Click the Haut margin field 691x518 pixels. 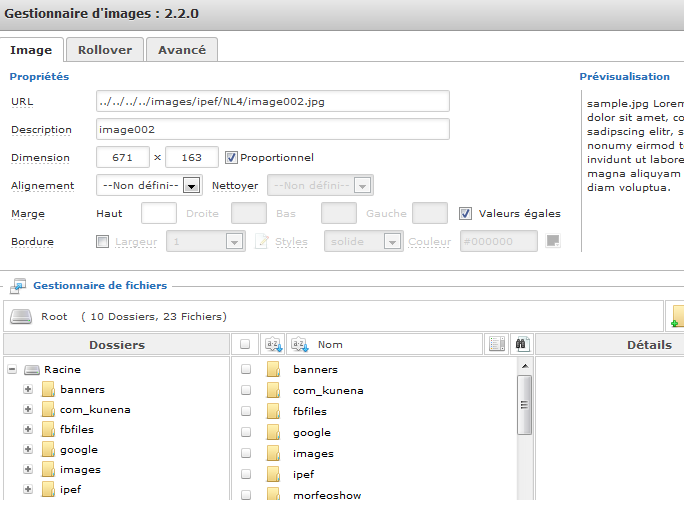(x=159, y=213)
